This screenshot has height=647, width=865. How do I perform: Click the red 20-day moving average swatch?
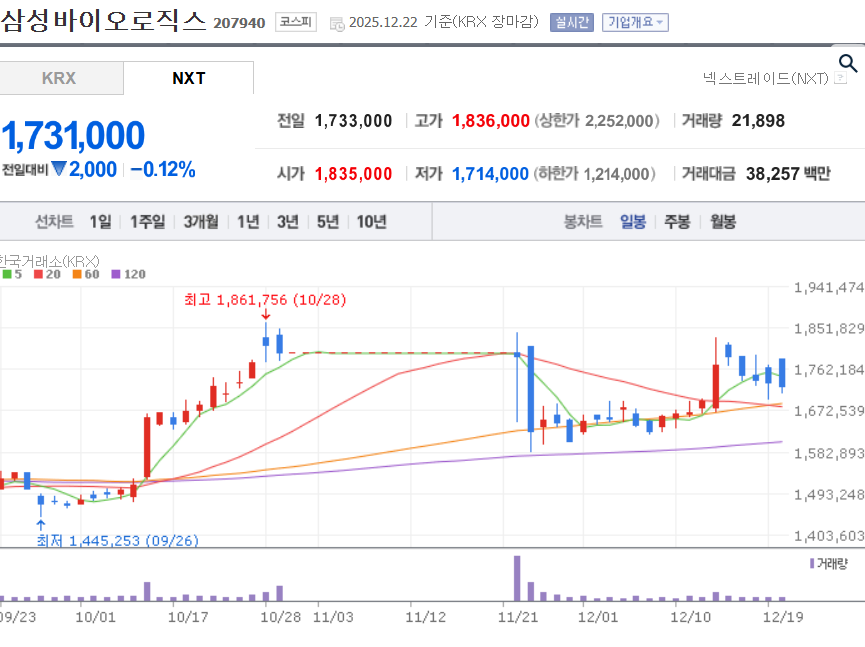pyautogui.click(x=38, y=274)
